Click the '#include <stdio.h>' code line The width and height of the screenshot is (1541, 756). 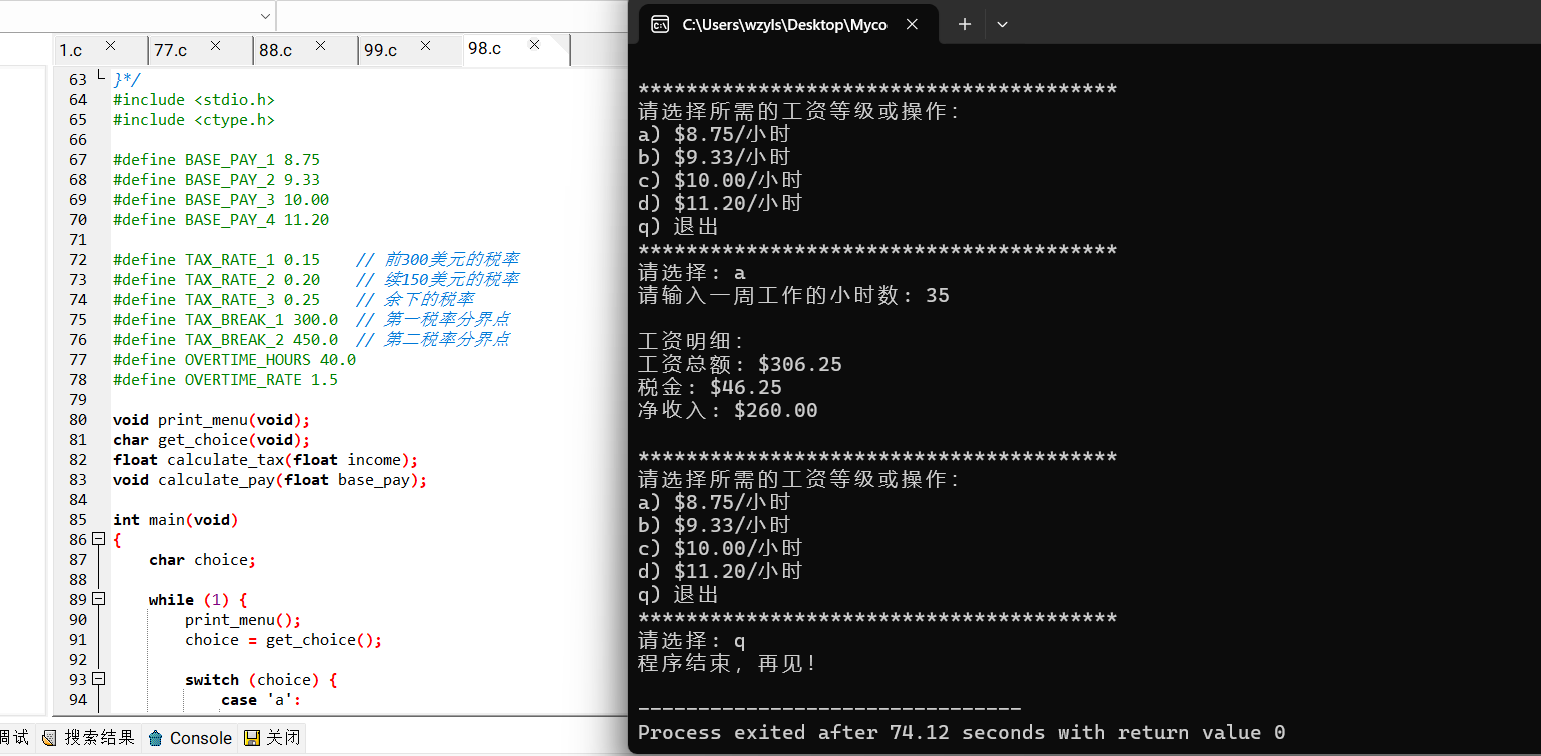[194, 100]
